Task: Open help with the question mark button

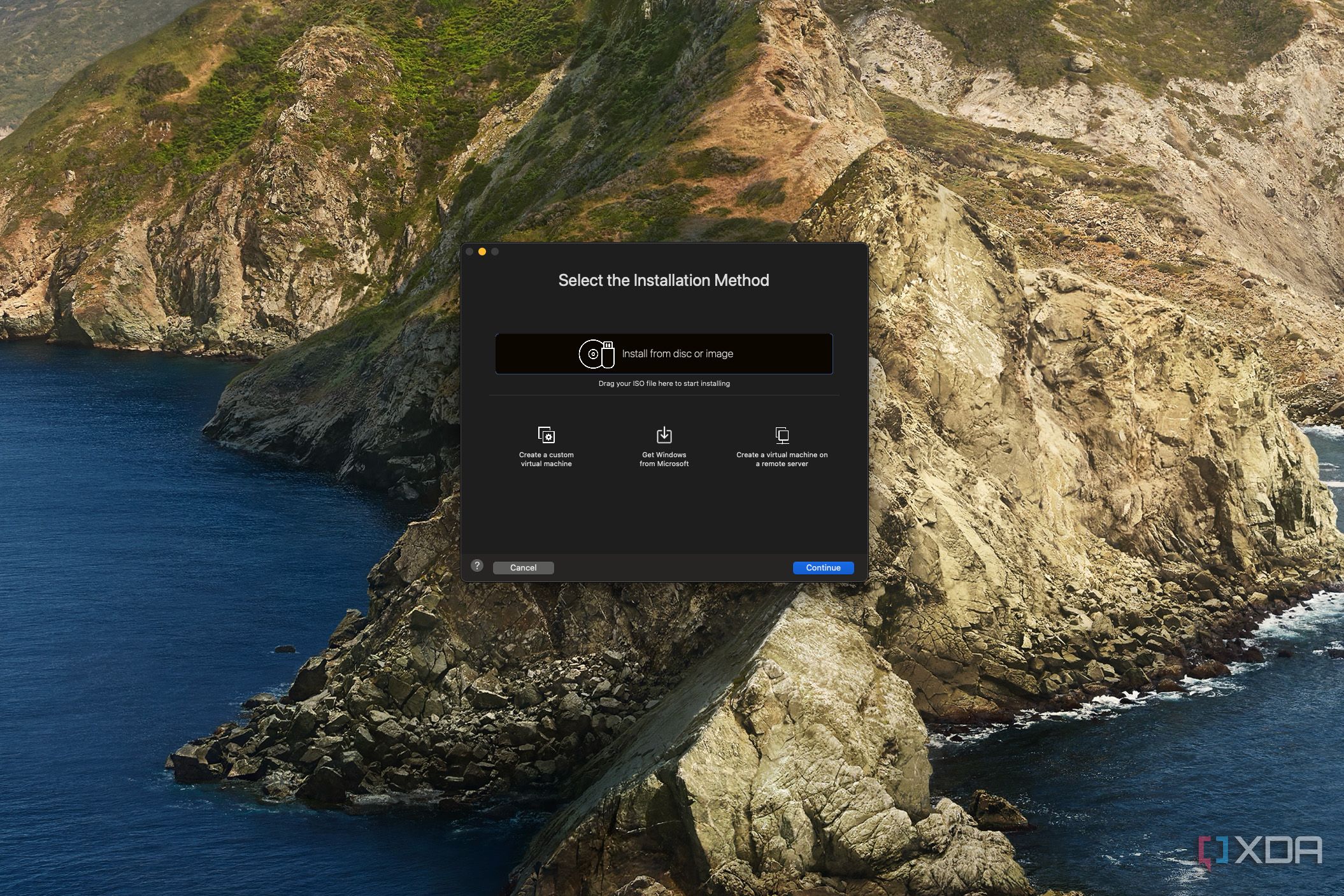Action: 477,565
